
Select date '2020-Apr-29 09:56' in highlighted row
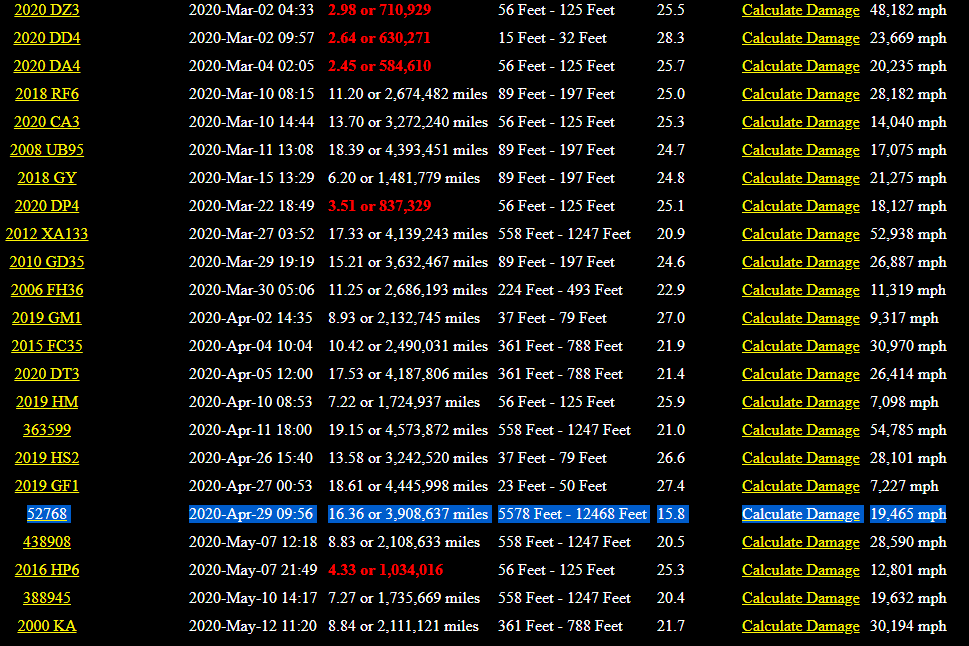[252, 514]
